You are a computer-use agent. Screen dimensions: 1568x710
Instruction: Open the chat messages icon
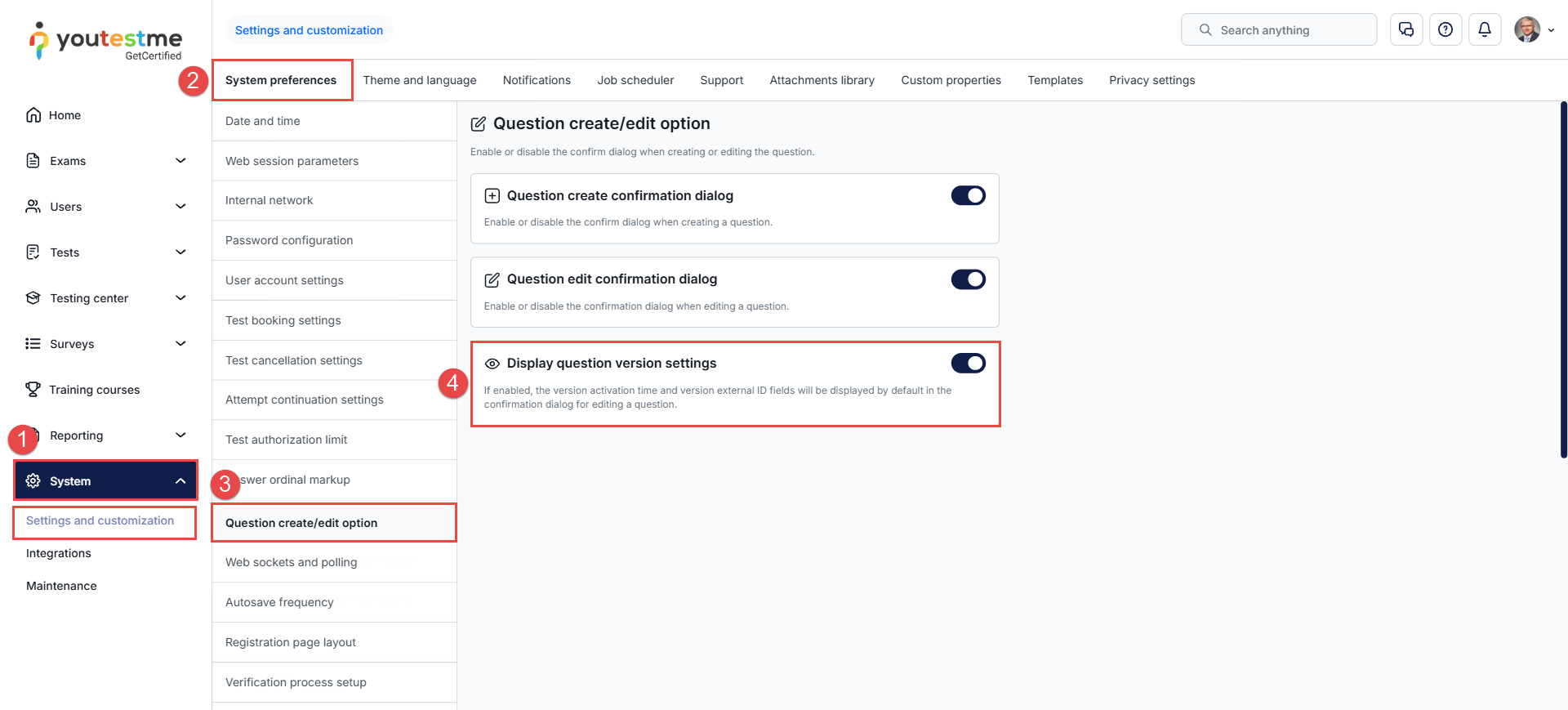pos(1406,29)
